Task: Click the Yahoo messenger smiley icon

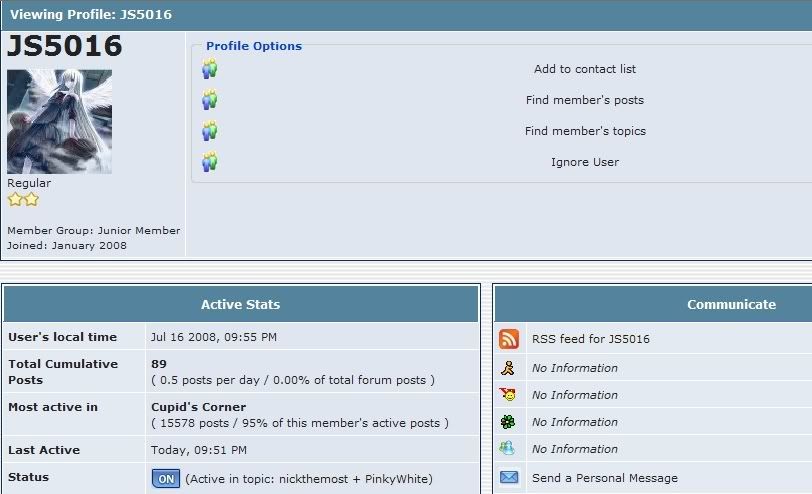Action: click(508, 395)
